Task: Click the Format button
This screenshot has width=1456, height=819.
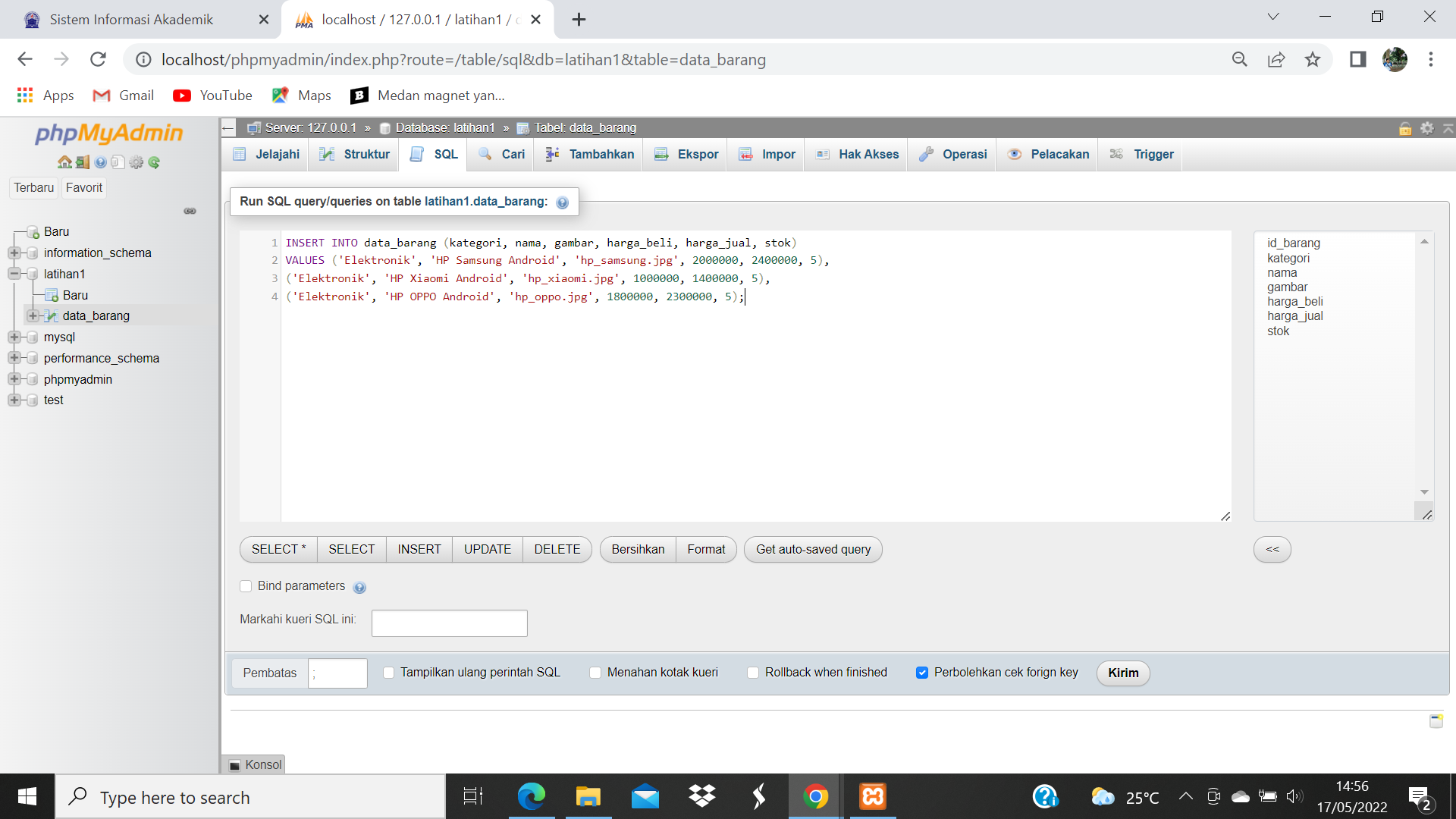Action: tap(706, 549)
